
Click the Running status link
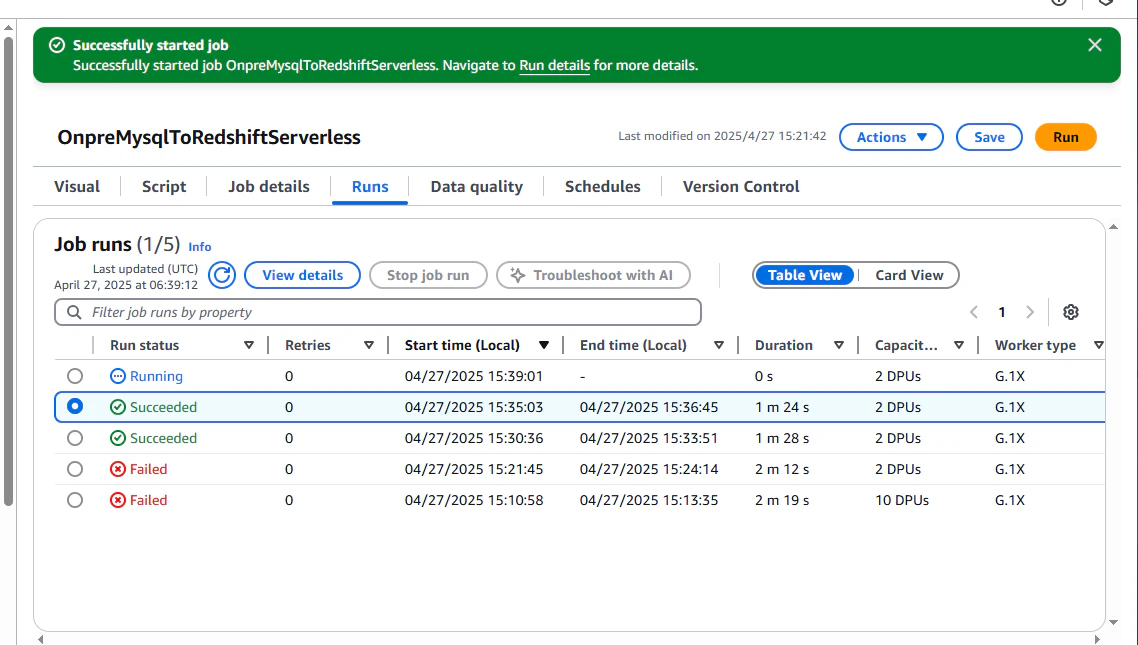tap(156, 376)
